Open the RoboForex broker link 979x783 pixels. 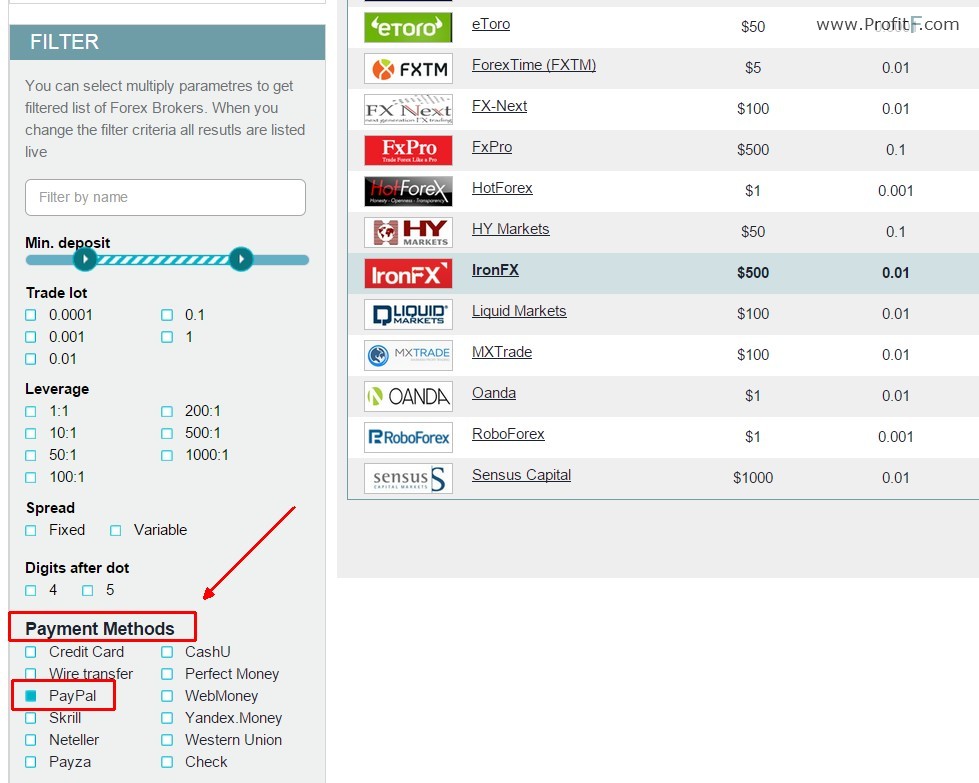(x=508, y=434)
